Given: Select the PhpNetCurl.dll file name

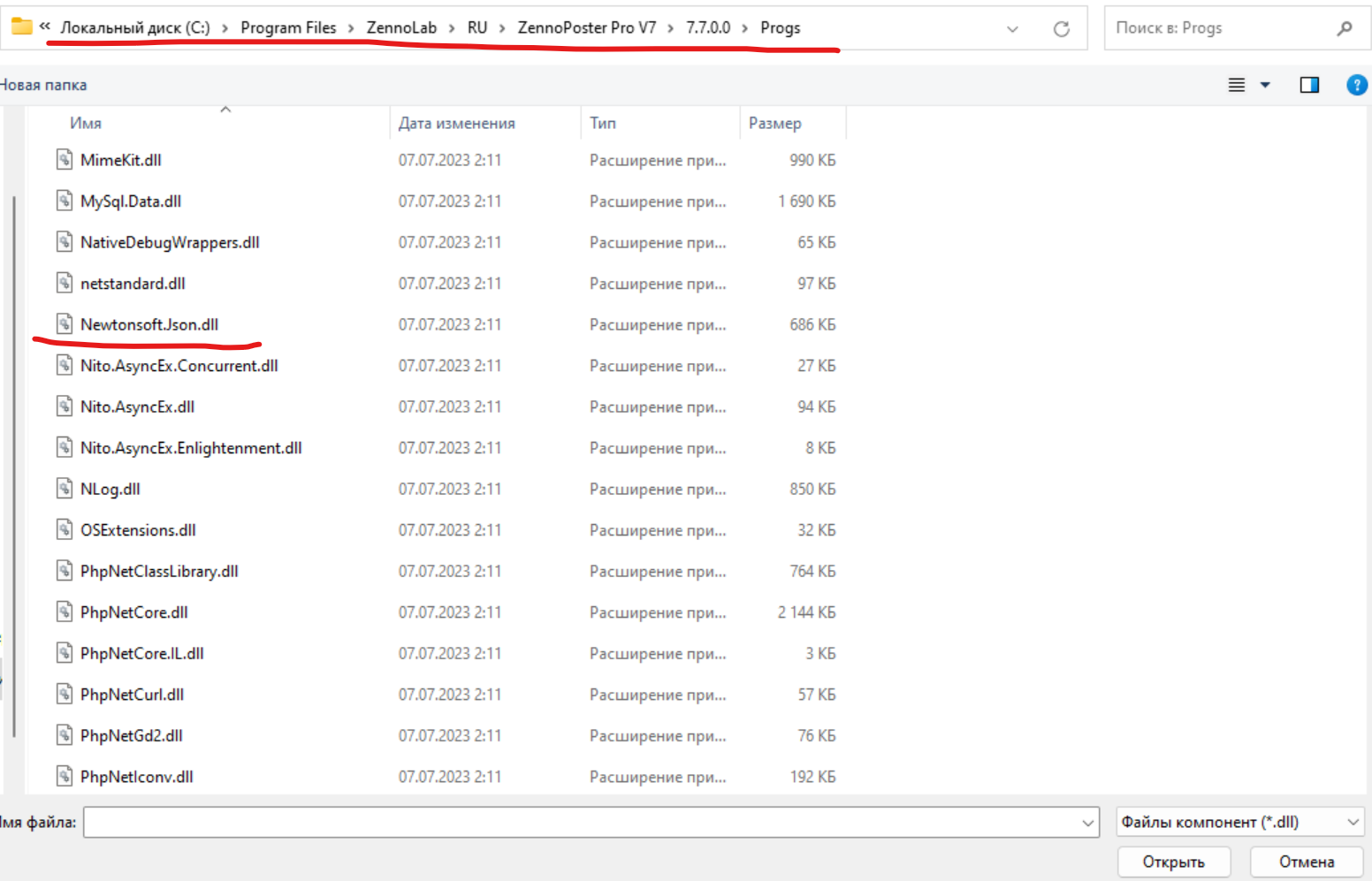Looking at the screenshot, I should (133, 694).
